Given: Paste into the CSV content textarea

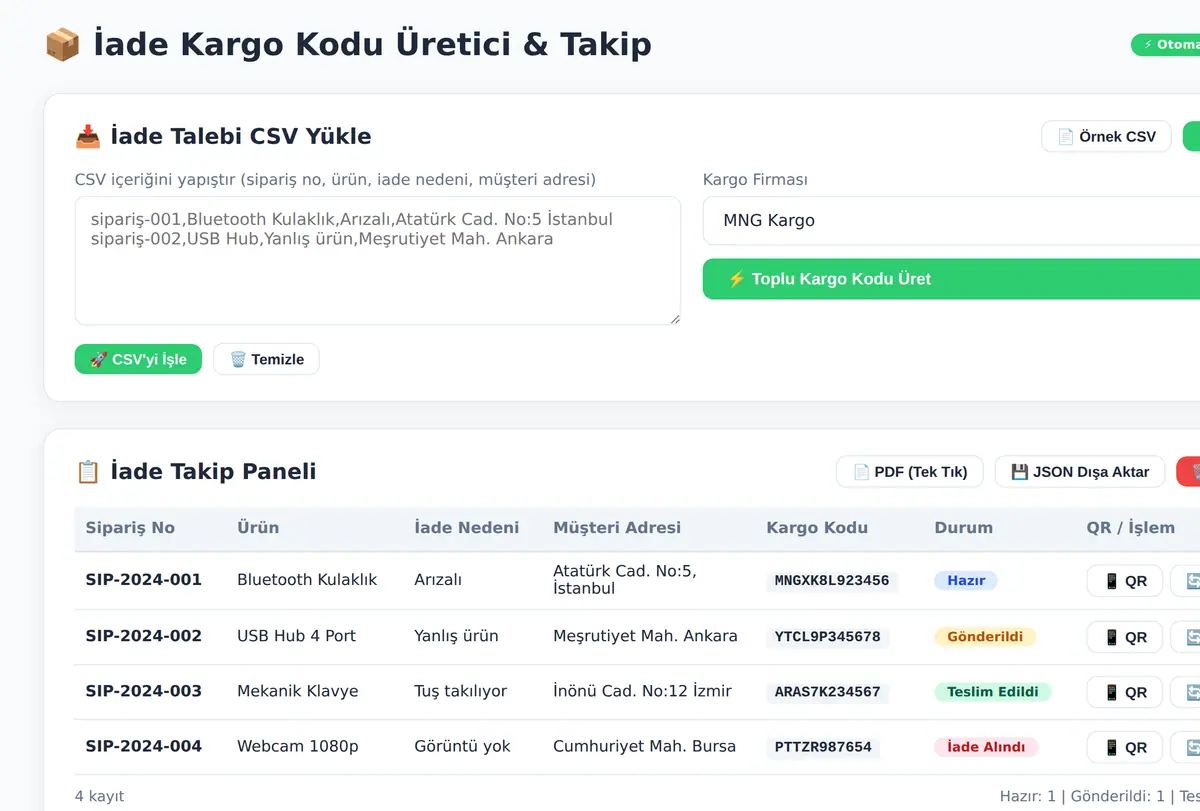Looking at the screenshot, I should pyautogui.click(x=378, y=261).
